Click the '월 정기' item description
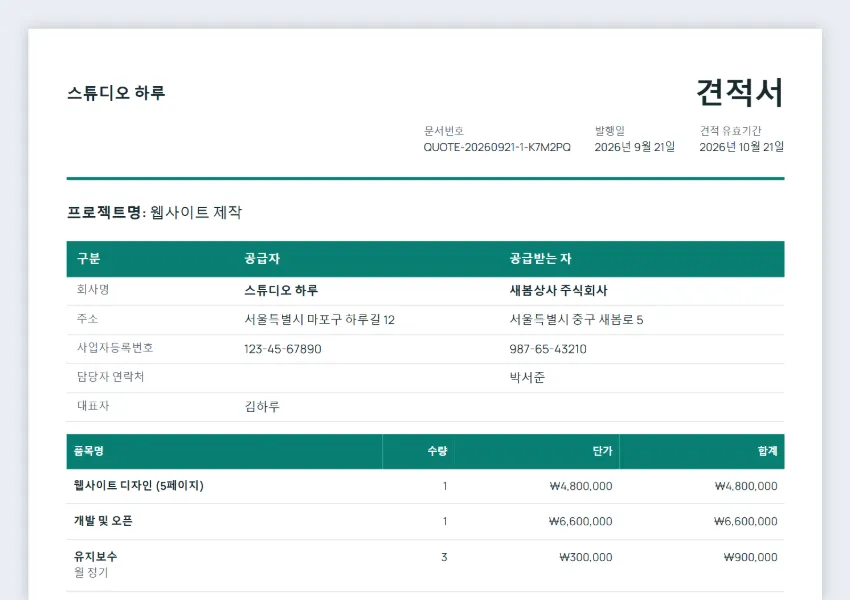 coord(91,572)
